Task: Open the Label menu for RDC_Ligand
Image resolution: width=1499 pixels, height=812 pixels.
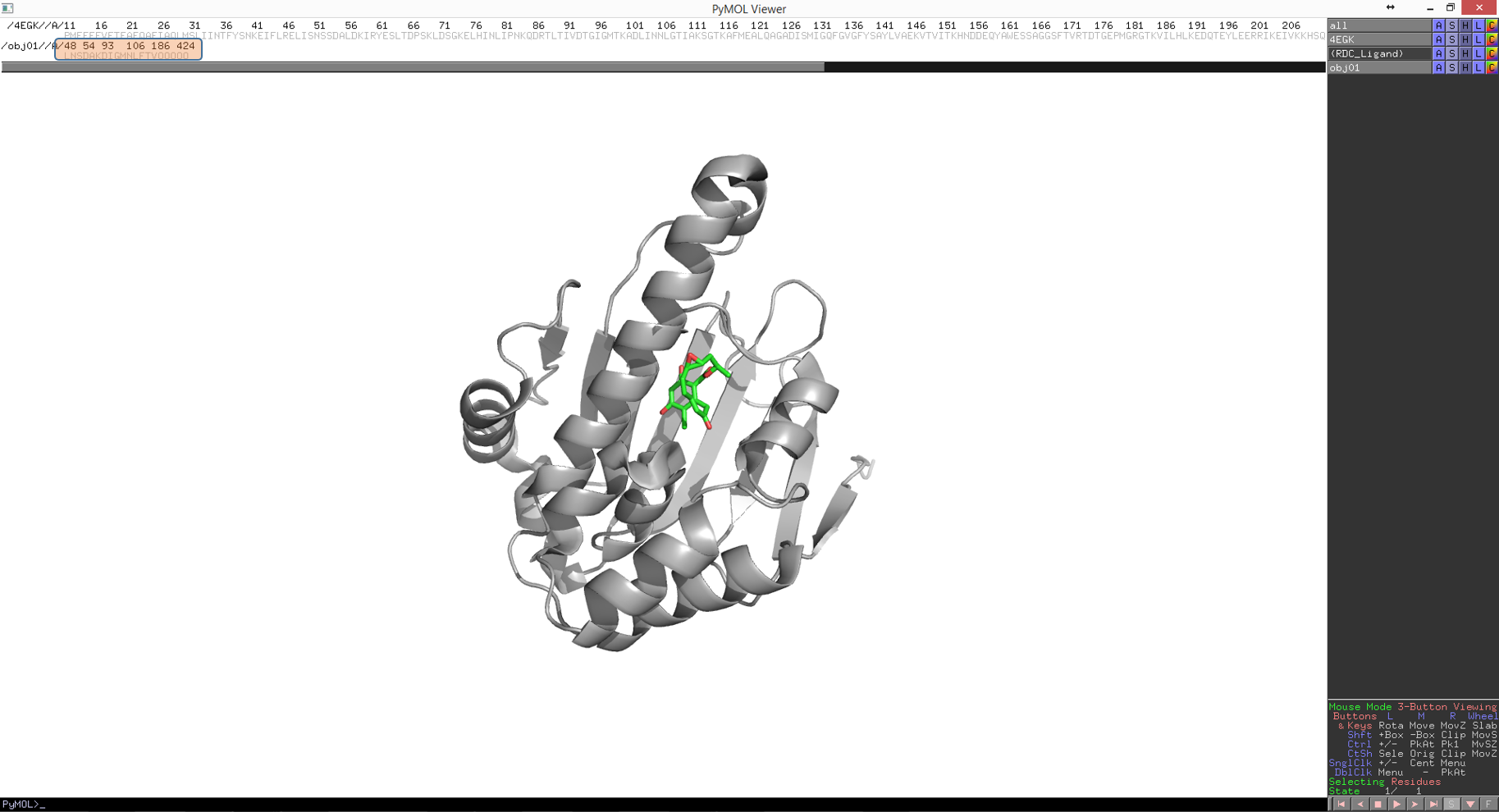Action: pyautogui.click(x=1478, y=53)
